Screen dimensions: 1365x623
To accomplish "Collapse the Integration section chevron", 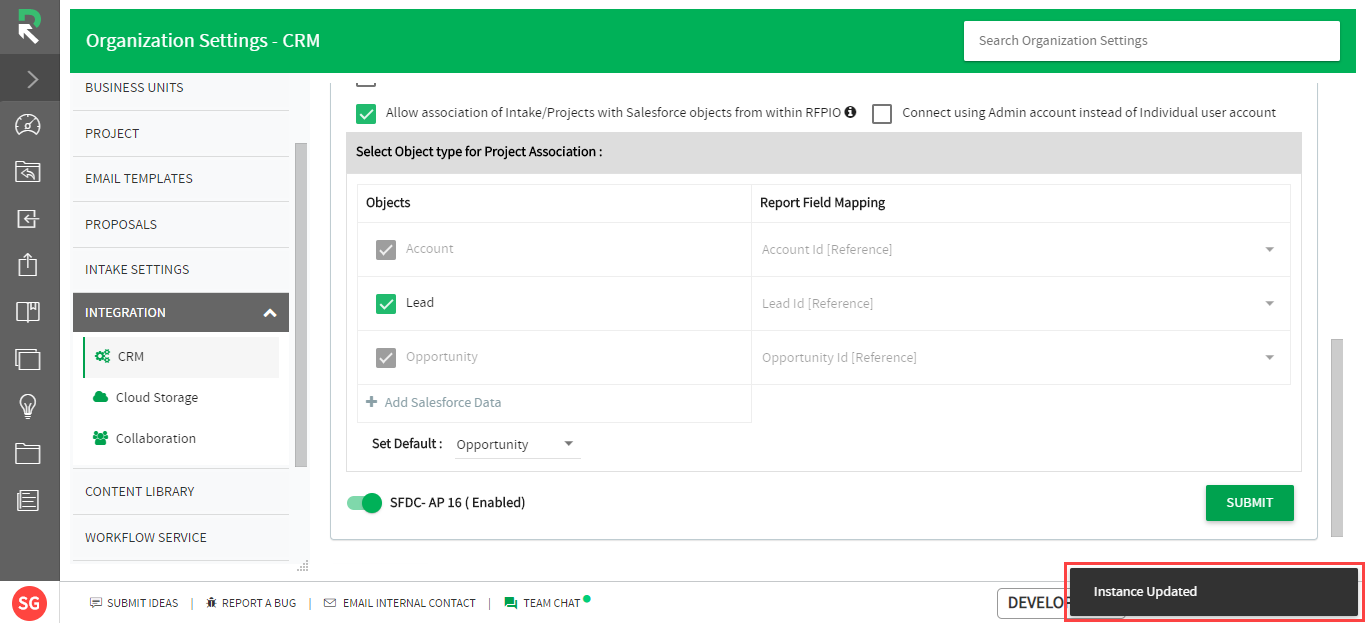I will (269, 313).
